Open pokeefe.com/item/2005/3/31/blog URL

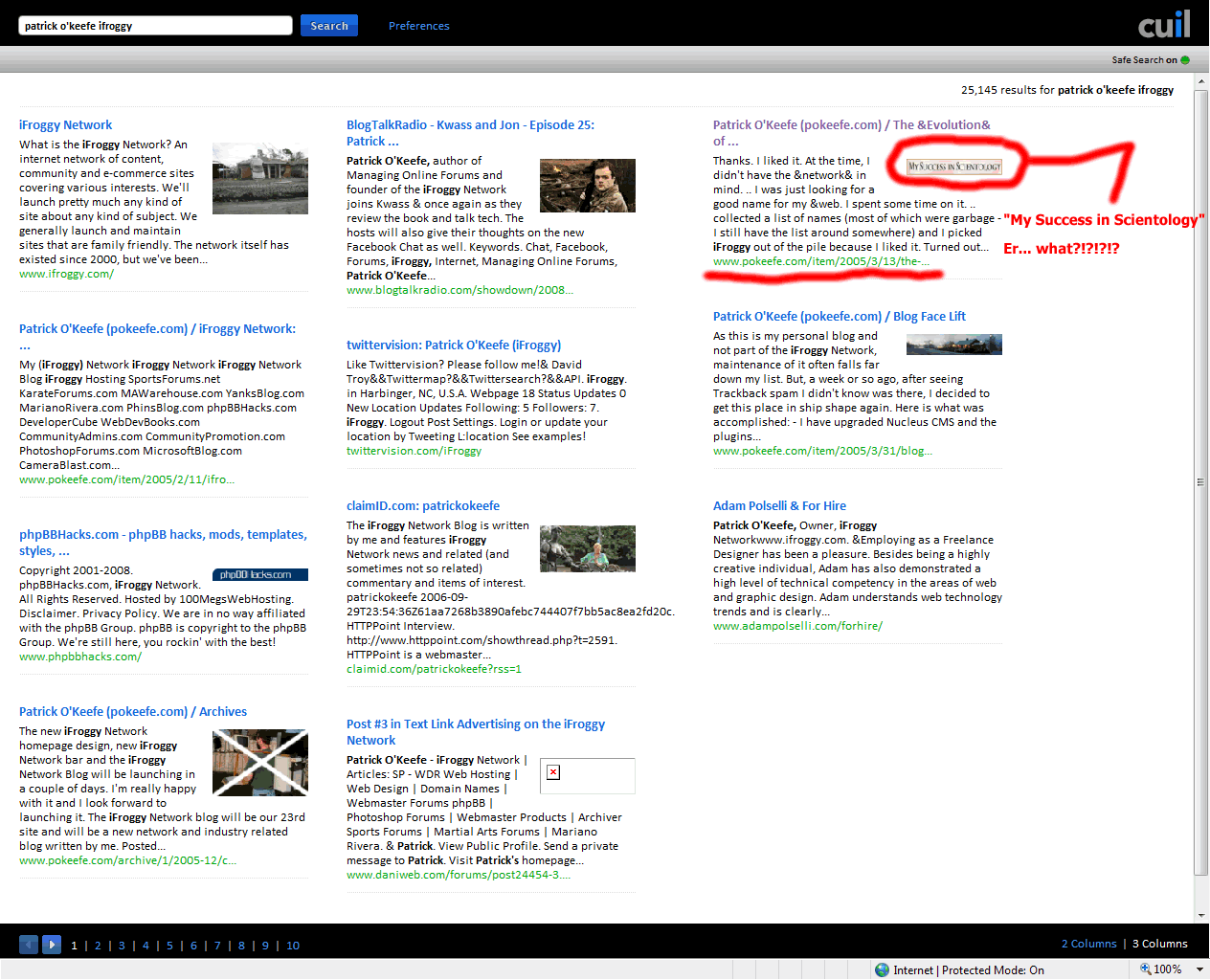click(x=822, y=451)
